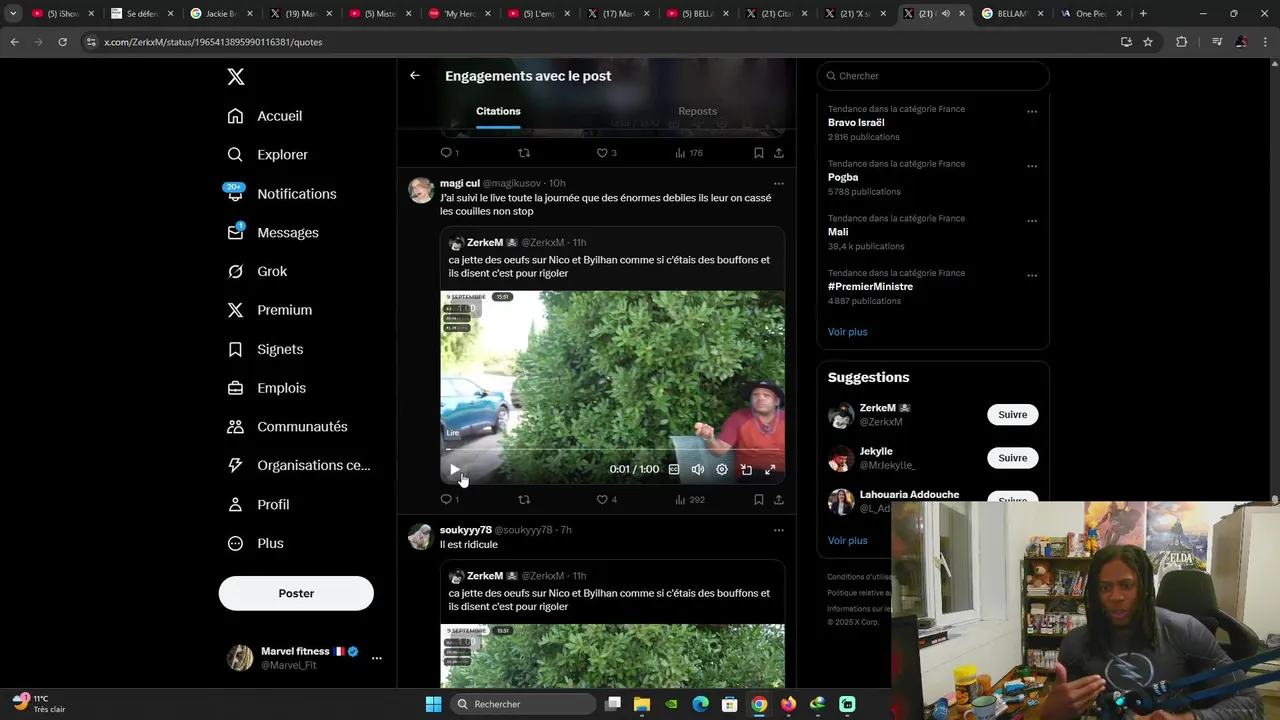Open soukyyy78's profile avatar
This screenshot has height=720, width=1280.
point(421,536)
